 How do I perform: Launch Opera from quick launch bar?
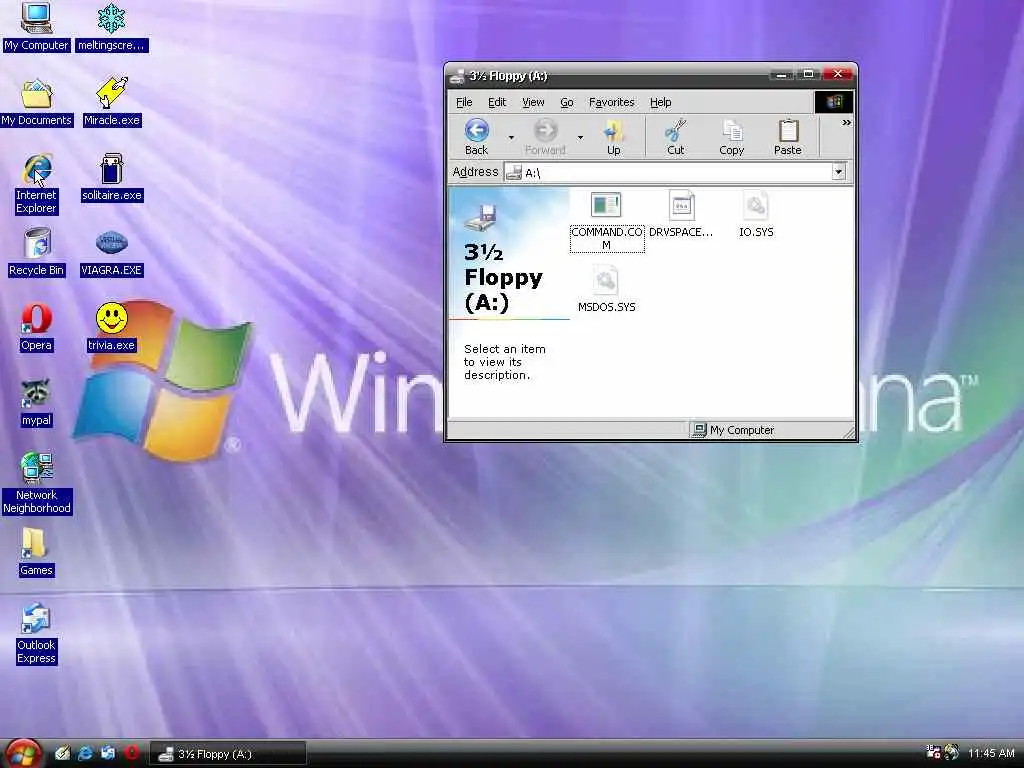[x=131, y=753]
